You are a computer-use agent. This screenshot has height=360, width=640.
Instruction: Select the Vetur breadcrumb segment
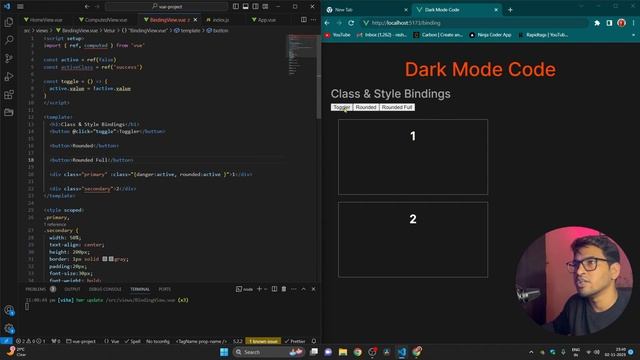[109, 30]
